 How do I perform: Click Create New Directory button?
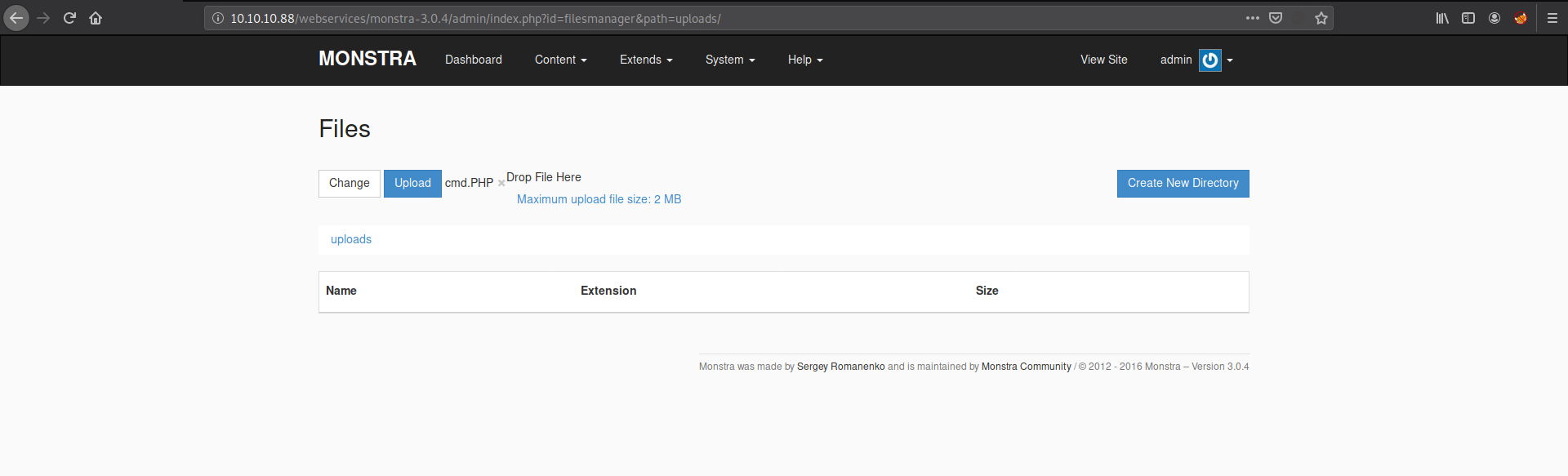point(1183,183)
